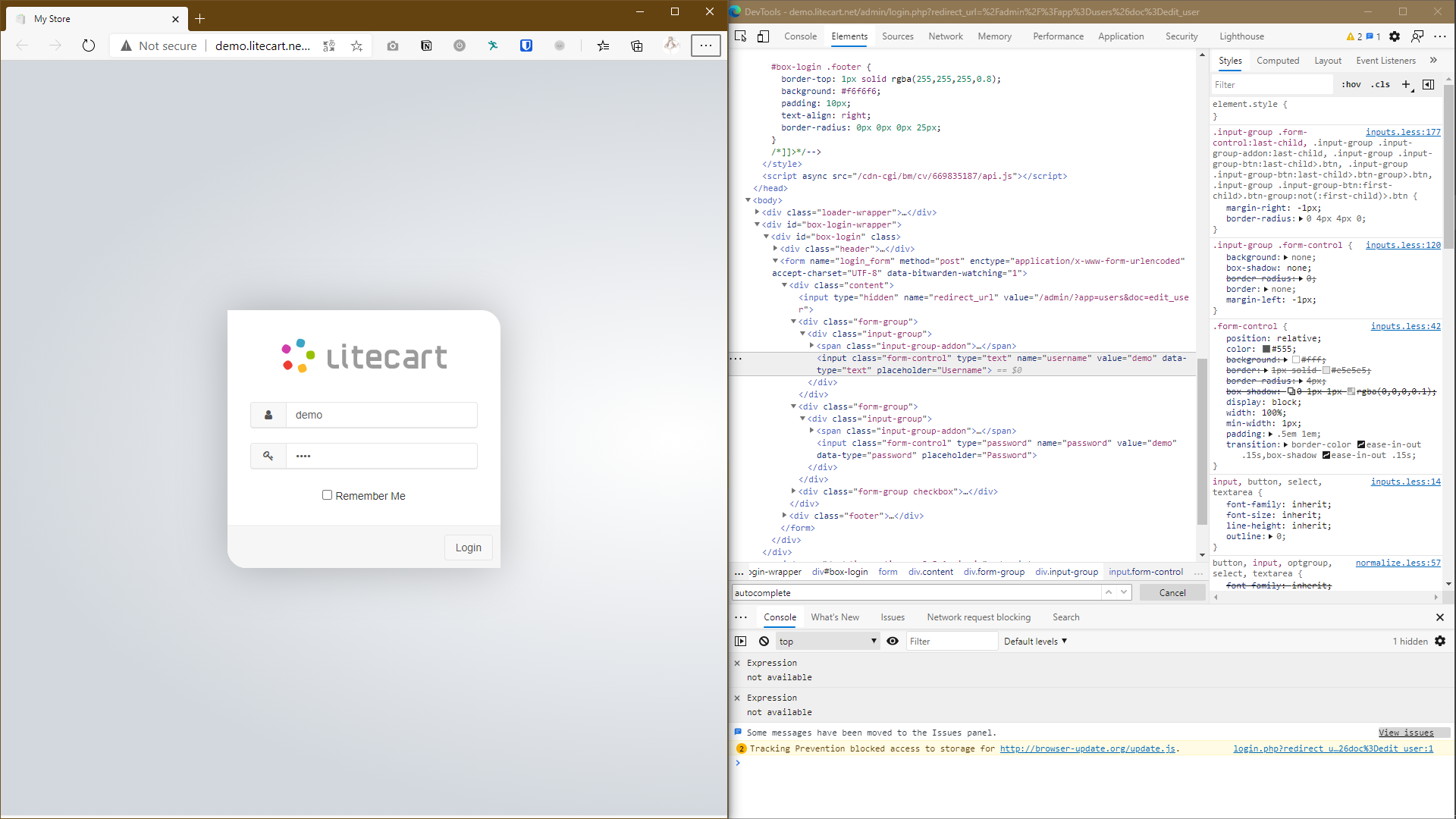The width and height of the screenshot is (1456, 819).
Task: Open the browser Settings and more menu
Action: [x=705, y=45]
